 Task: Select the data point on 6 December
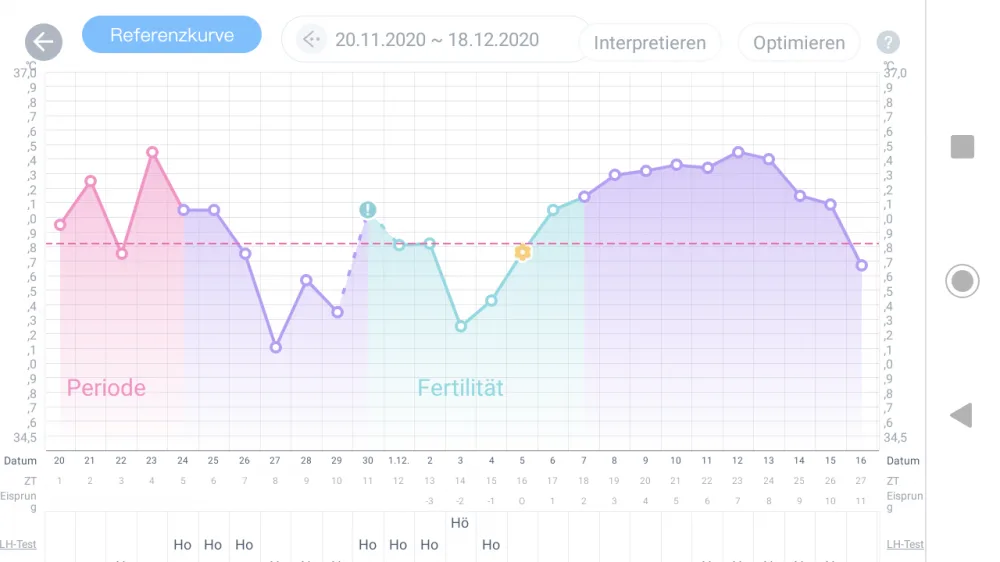(x=553, y=210)
